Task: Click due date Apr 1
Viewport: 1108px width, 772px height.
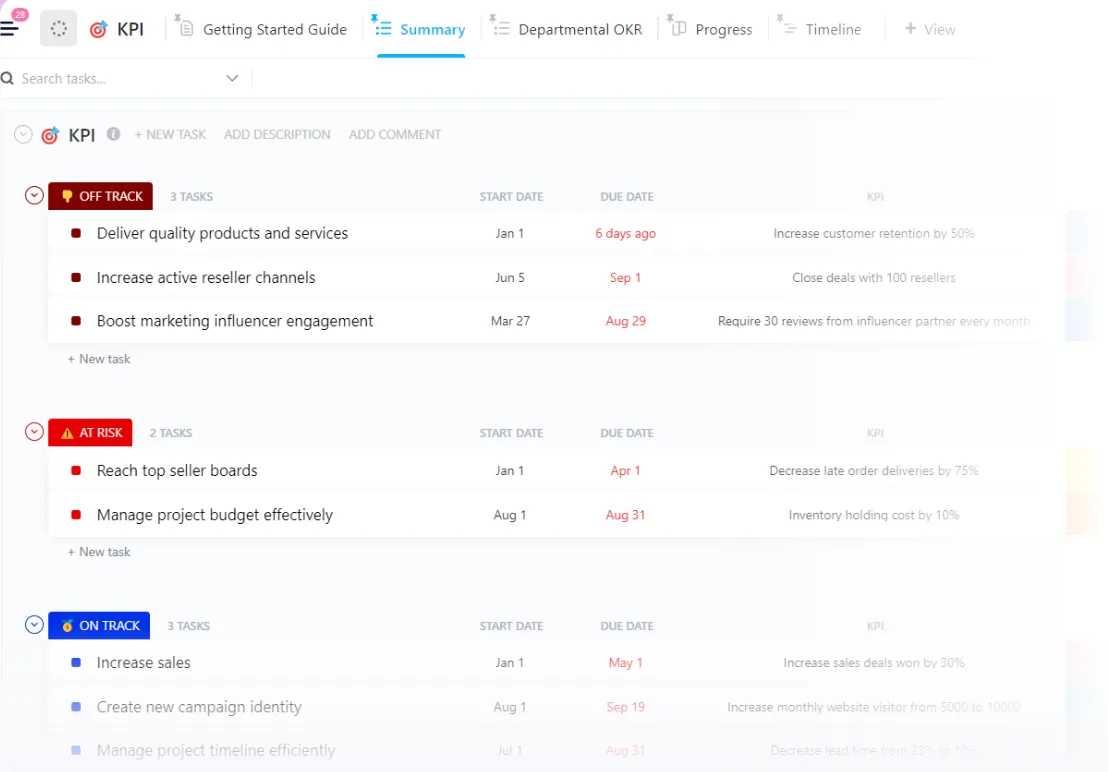Action: 625,470
